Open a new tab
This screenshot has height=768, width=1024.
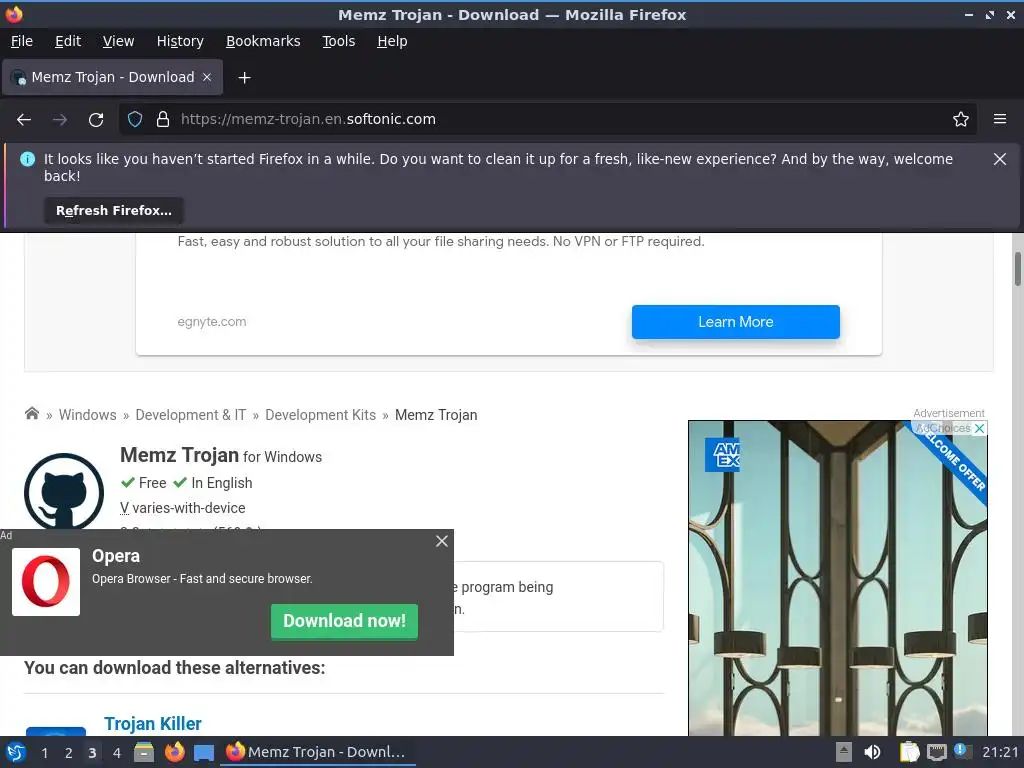[244, 78]
